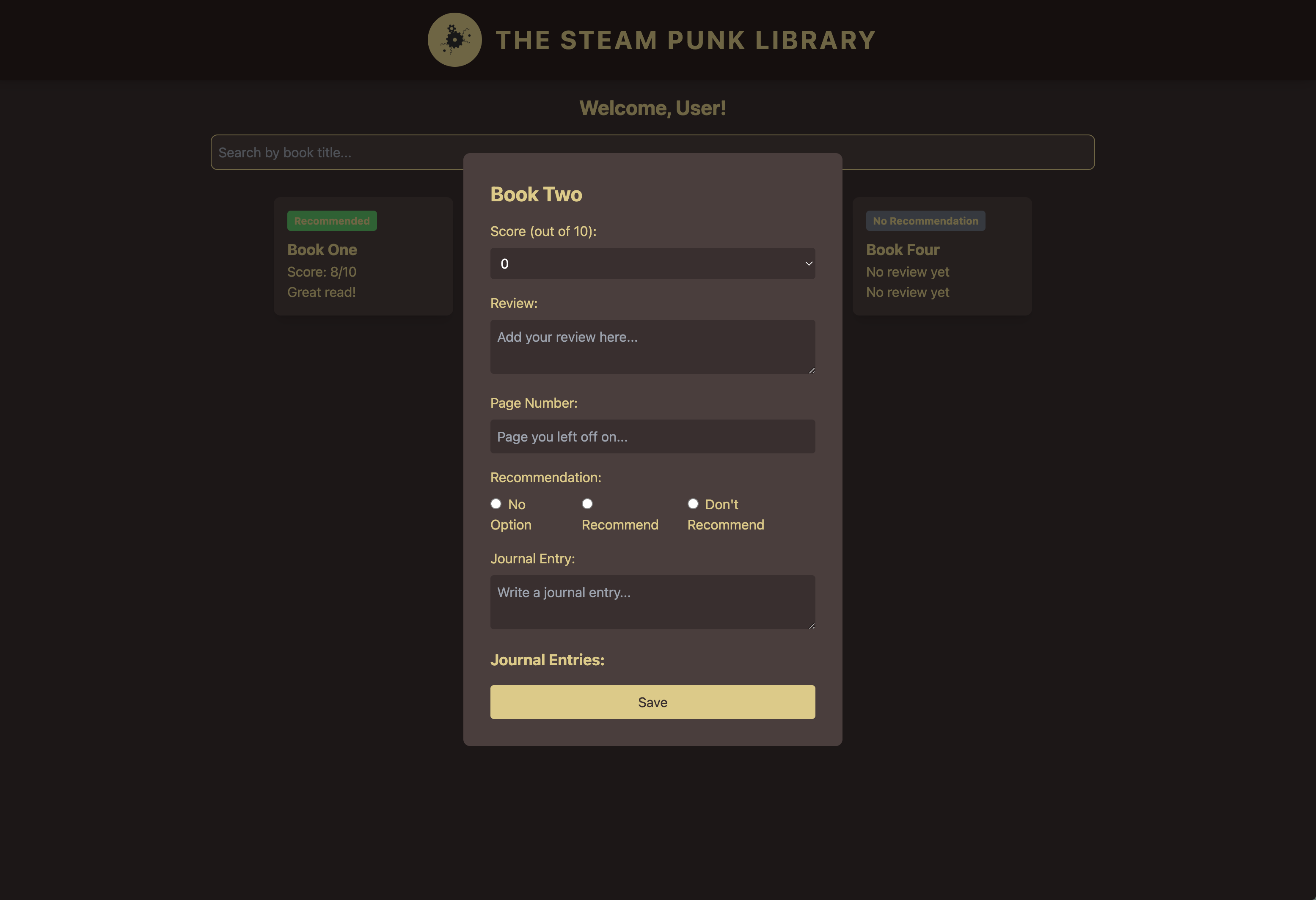This screenshot has width=1316, height=900.
Task: Click the Journal Entries heading
Action: tap(547, 660)
